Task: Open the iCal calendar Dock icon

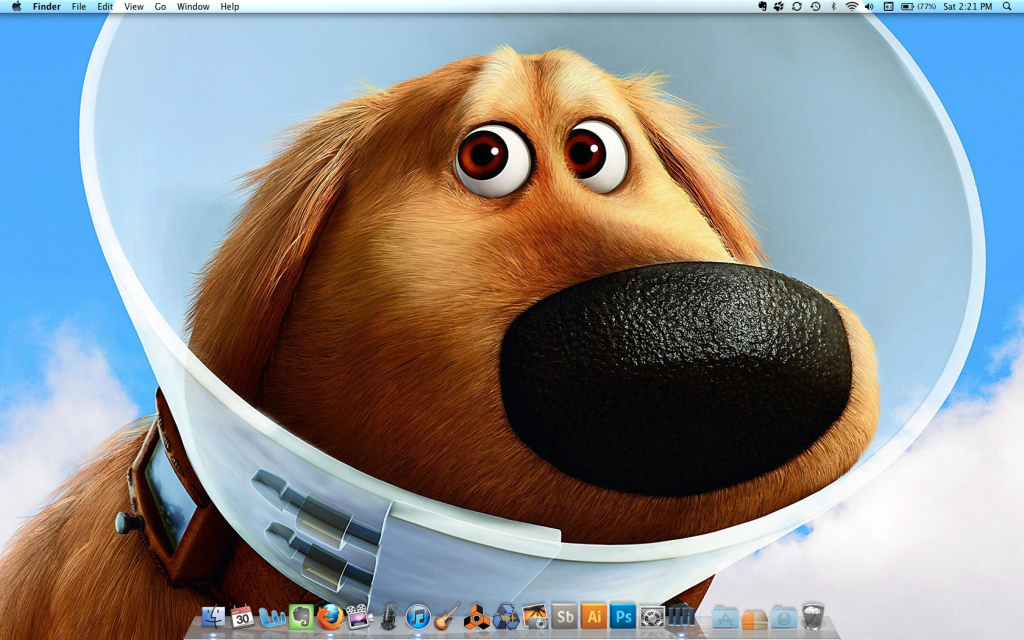Action: pos(242,616)
